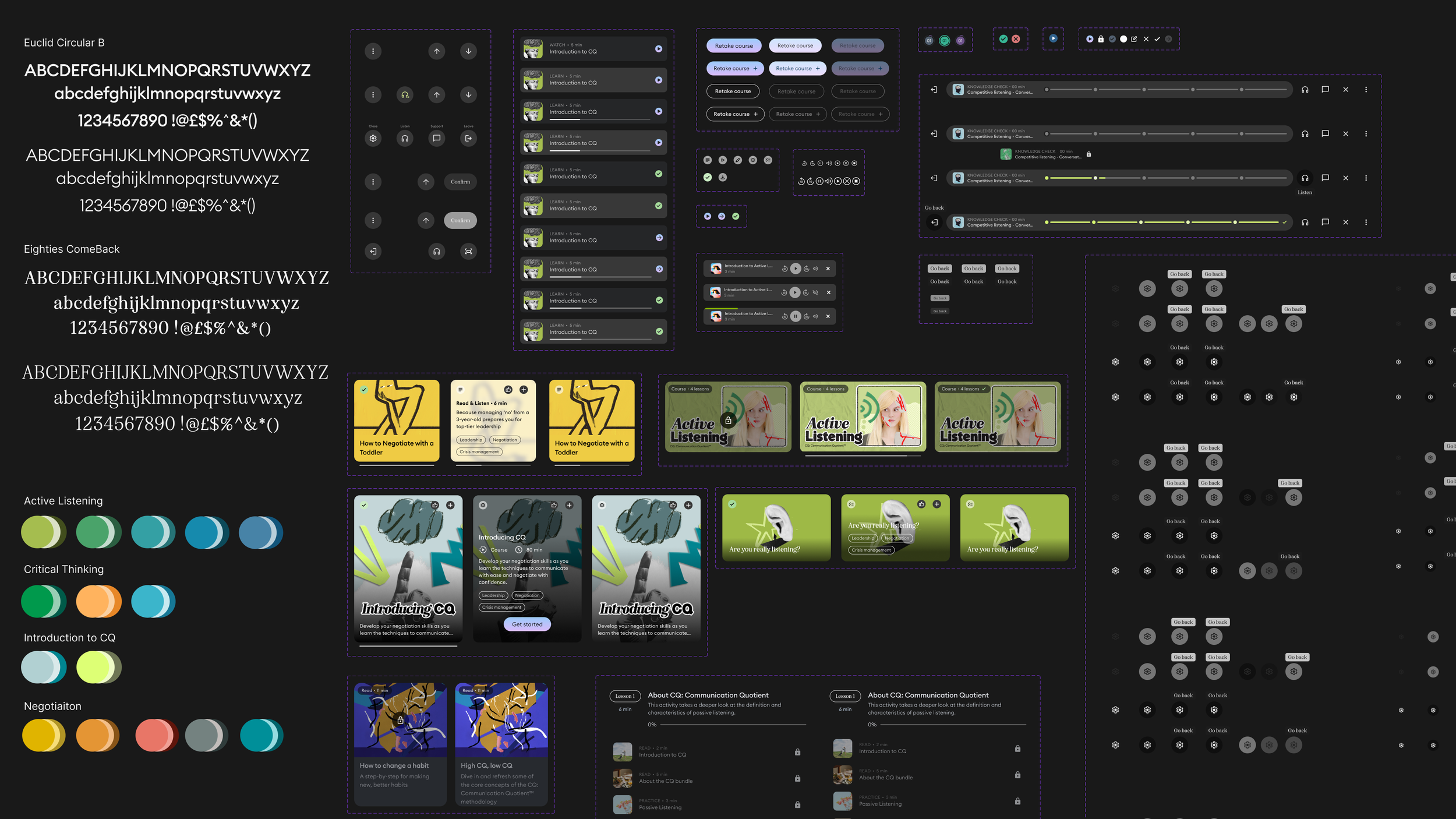This screenshot has height=819, width=1456.
Task: Click the focus frame scan icon
Action: [468, 252]
